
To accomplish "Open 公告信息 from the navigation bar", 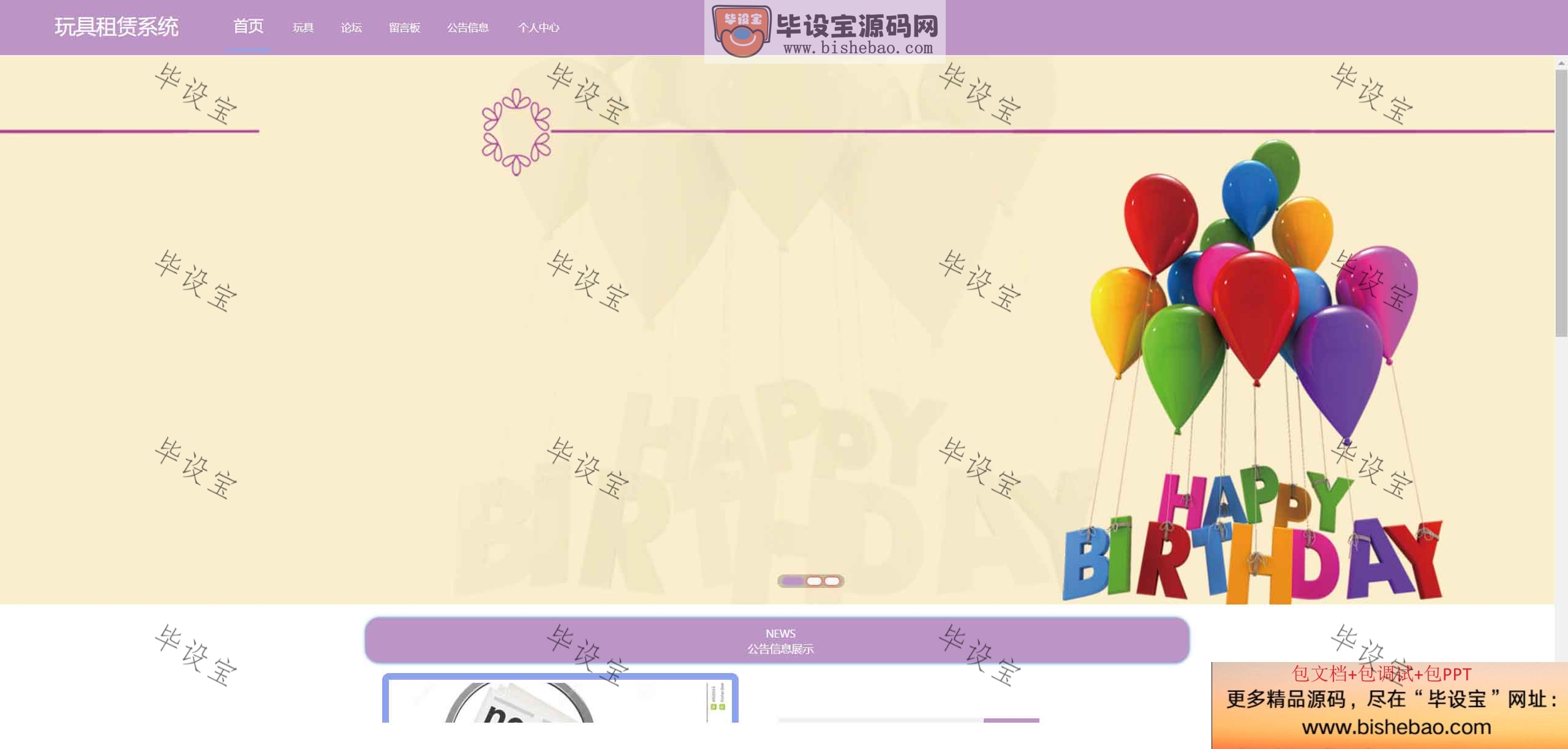I will (x=468, y=28).
